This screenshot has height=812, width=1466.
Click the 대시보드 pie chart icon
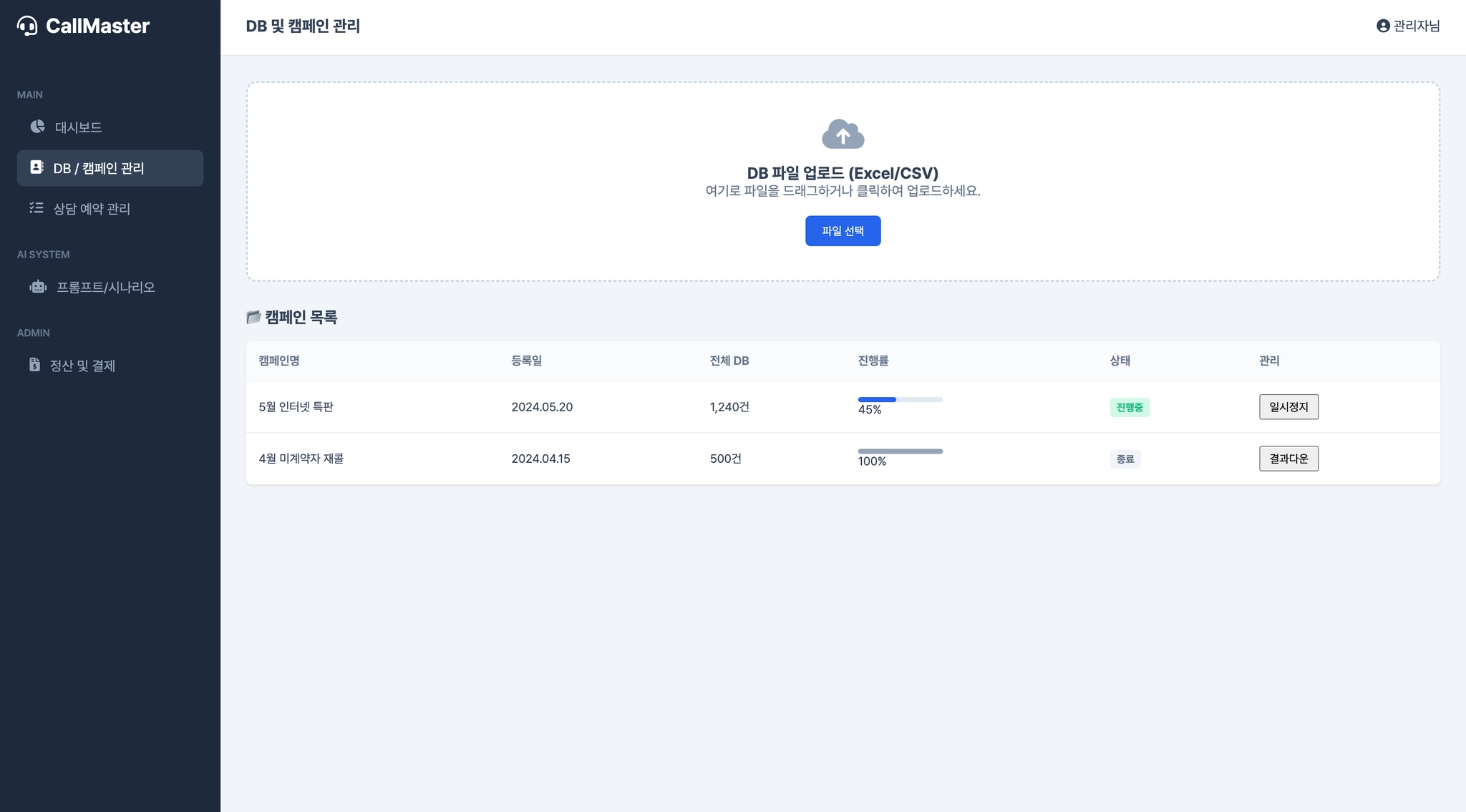(x=38, y=127)
